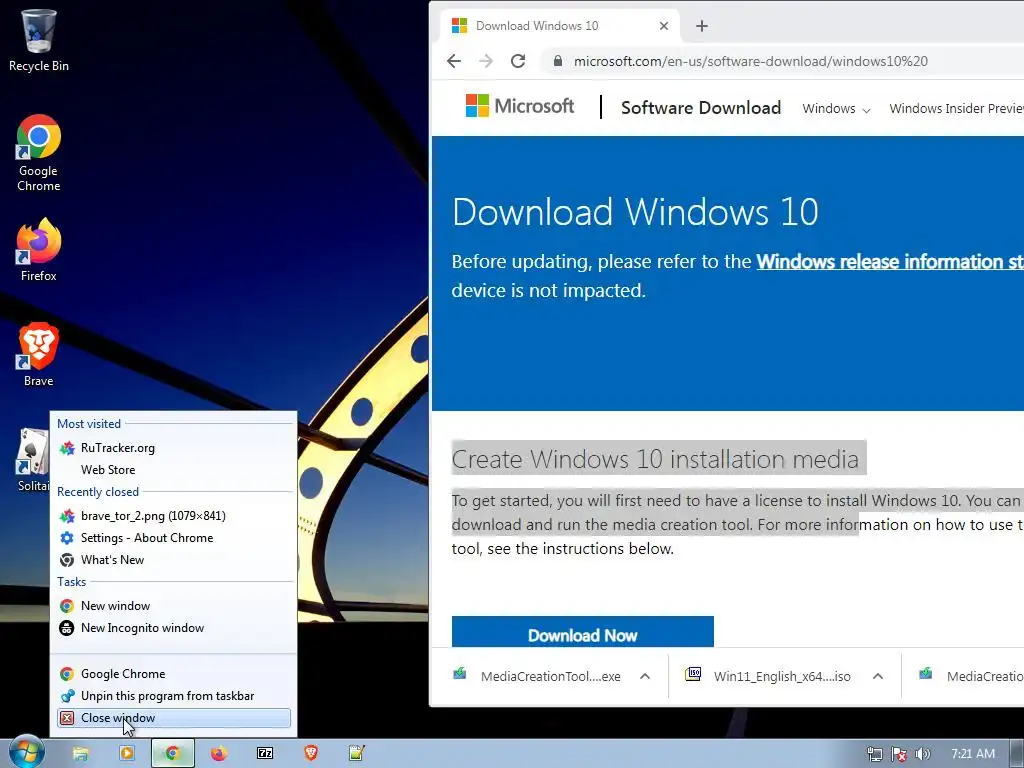Image resolution: width=1024 pixels, height=768 pixels.
Task: Select the Download Windows 10 tab
Action: tap(560, 26)
